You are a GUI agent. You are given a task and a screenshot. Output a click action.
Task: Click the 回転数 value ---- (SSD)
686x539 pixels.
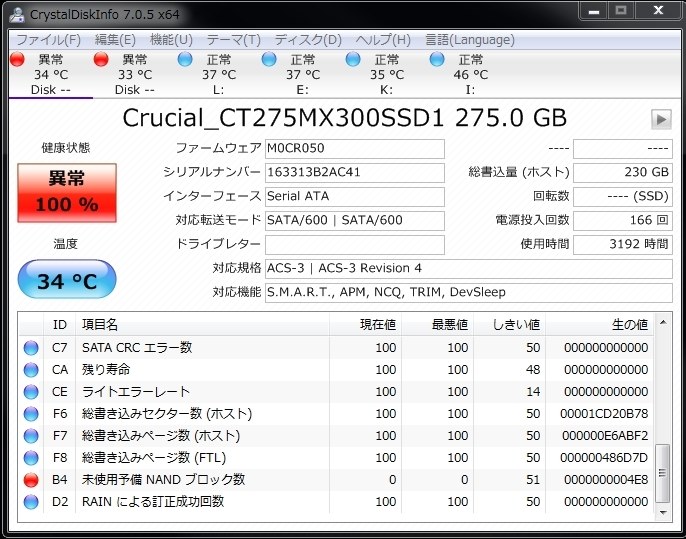[x=623, y=197]
